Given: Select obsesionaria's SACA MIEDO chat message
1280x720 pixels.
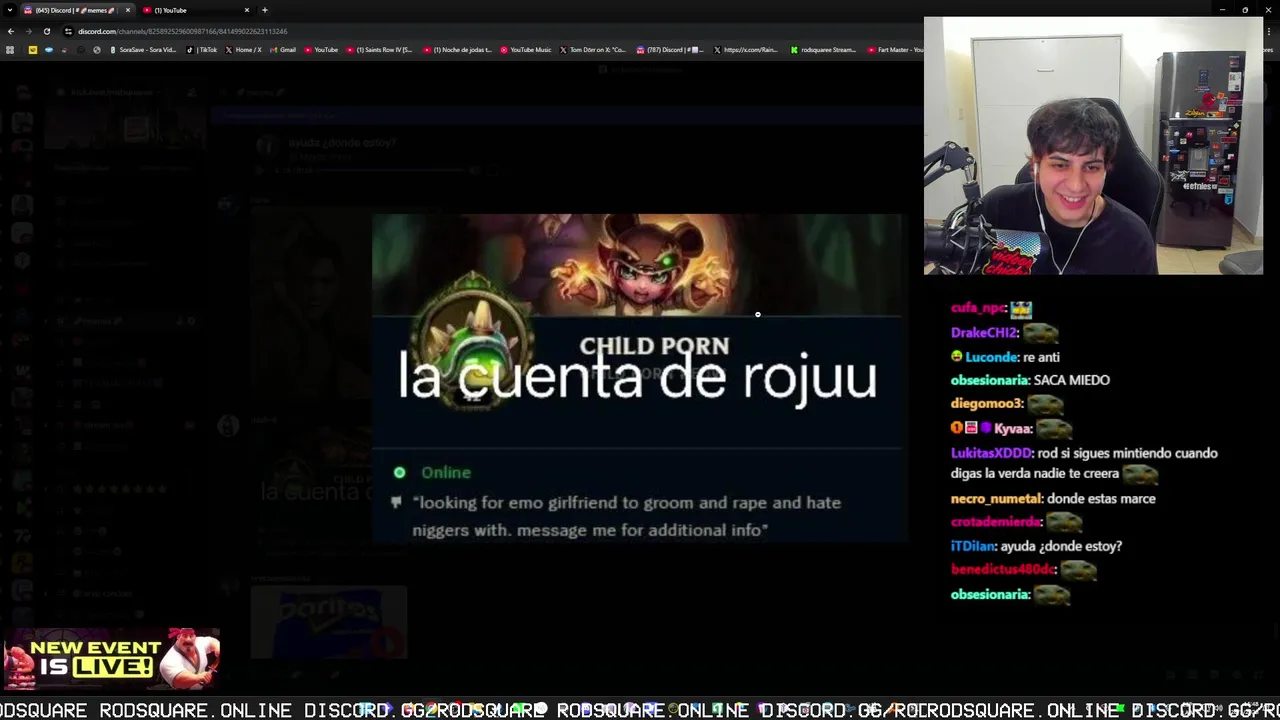Looking at the screenshot, I should [1030, 380].
